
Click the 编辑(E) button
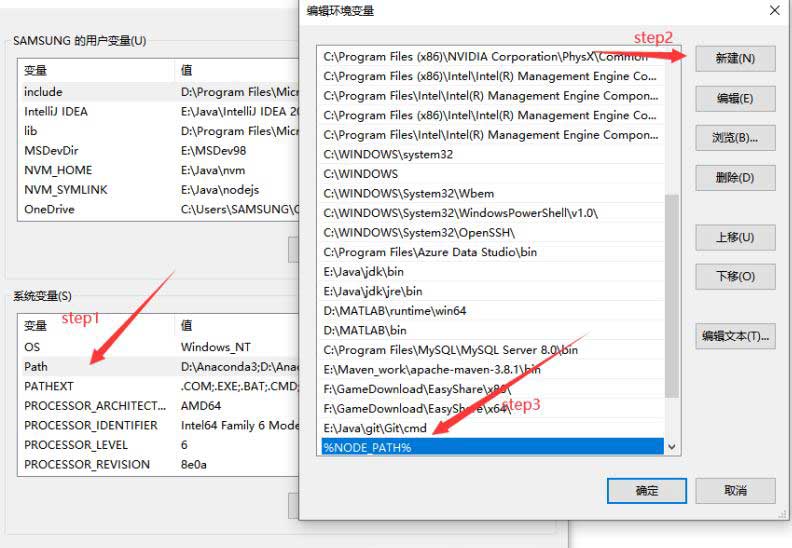(735, 98)
